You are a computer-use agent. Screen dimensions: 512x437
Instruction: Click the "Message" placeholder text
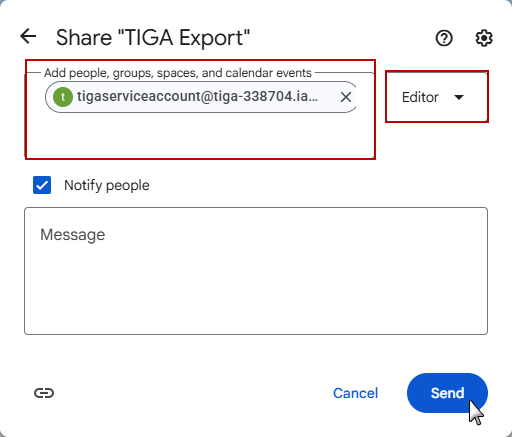73,235
